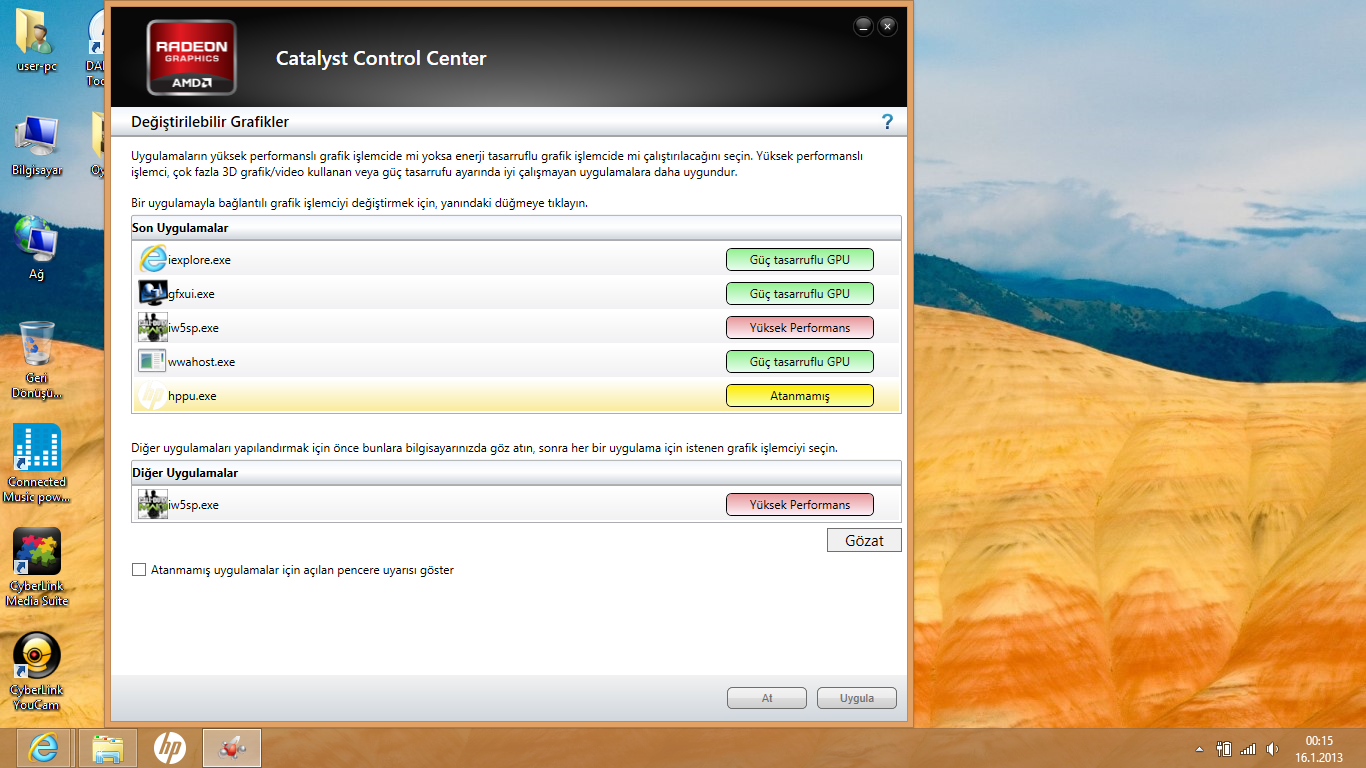Click the Gözat browse button
The image size is (1366, 768).
864,540
